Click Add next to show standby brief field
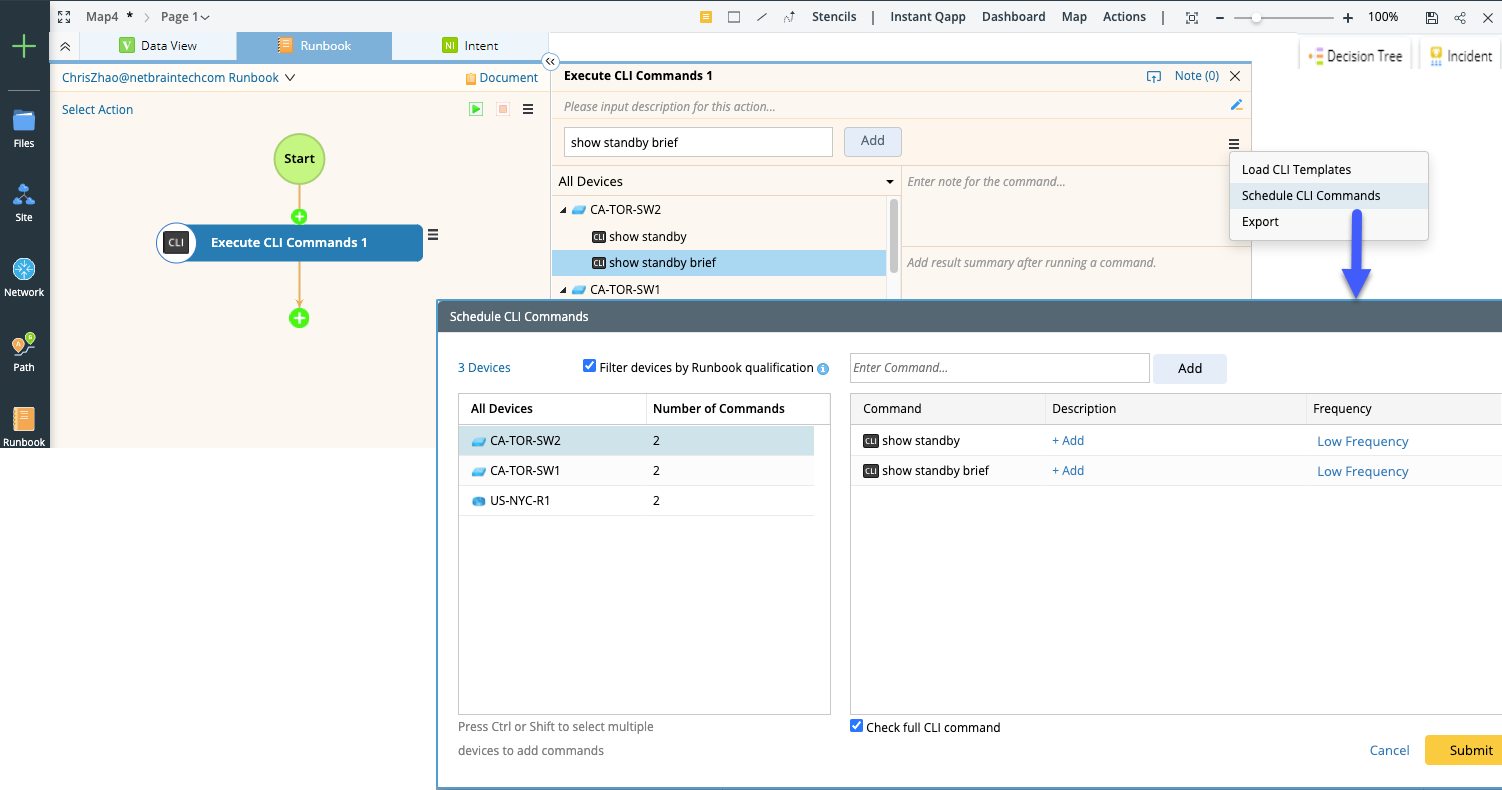 [873, 142]
